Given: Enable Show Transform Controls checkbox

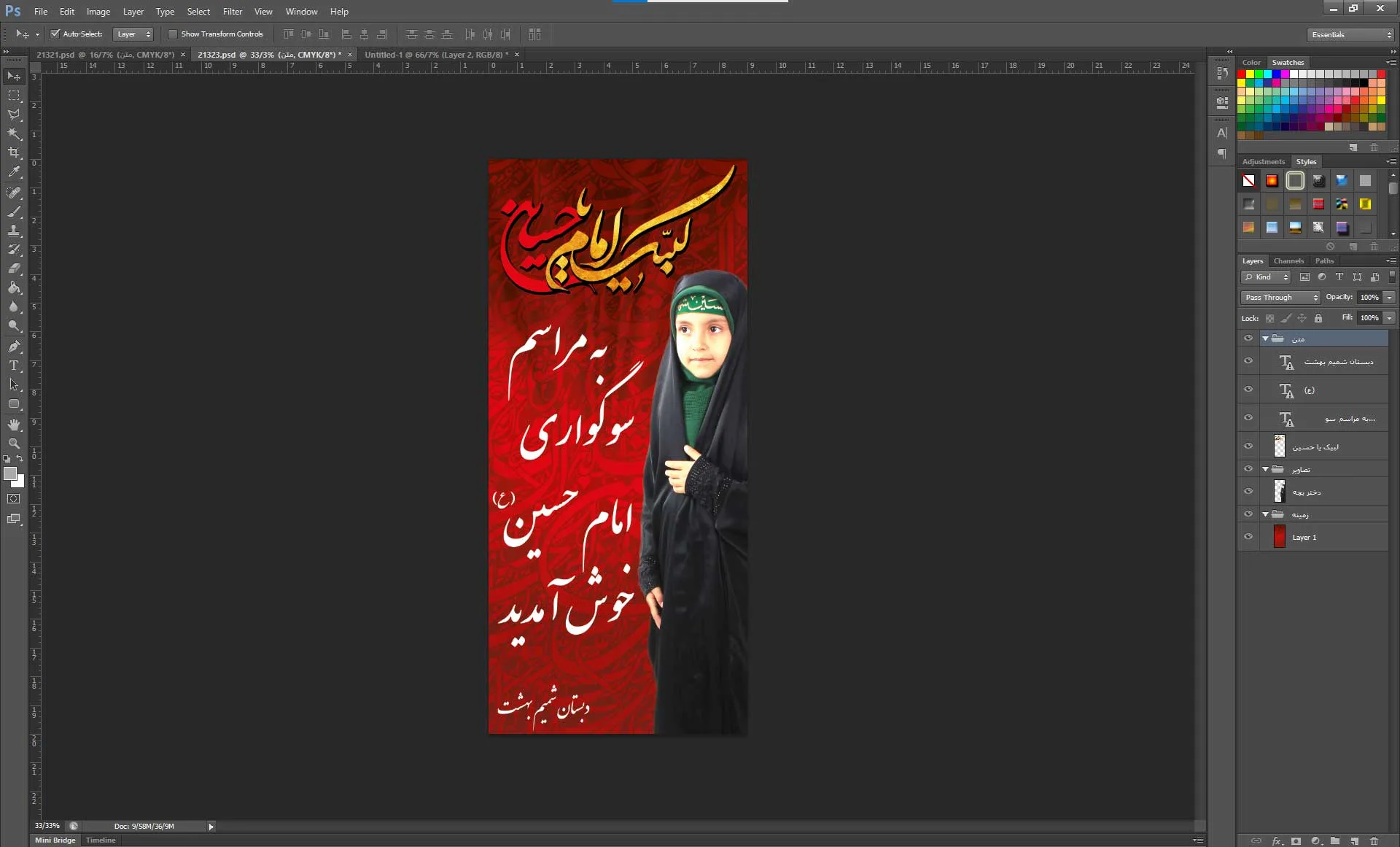Looking at the screenshot, I should point(173,34).
